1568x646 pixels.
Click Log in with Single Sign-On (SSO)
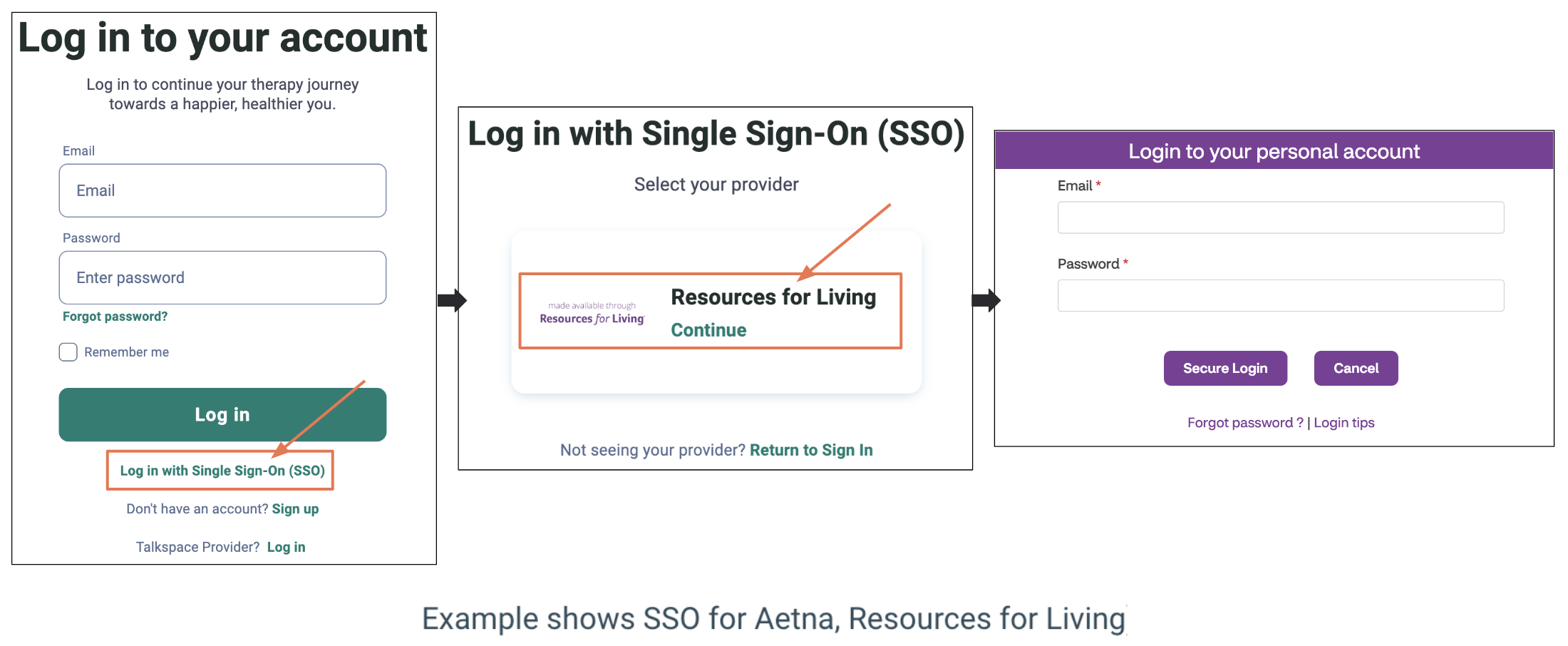pyautogui.click(x=222, y=471)
